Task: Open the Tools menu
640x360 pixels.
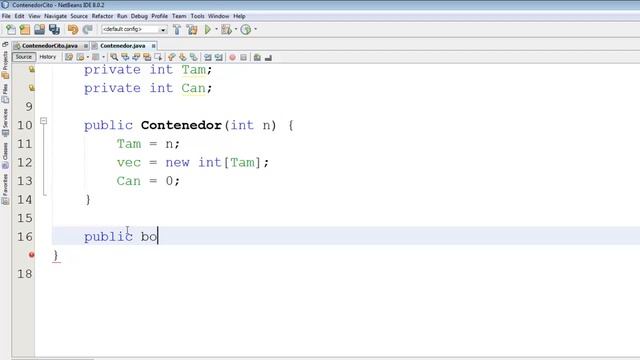Action: pyautogui.click(x=197, y=16)
